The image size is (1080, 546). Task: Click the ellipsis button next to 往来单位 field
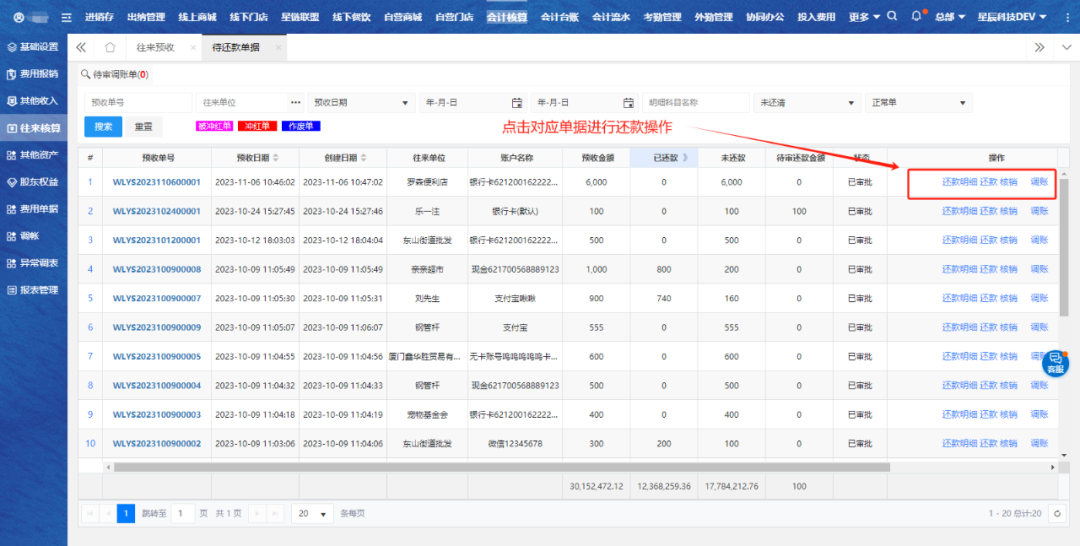click(x=295, y=102)
